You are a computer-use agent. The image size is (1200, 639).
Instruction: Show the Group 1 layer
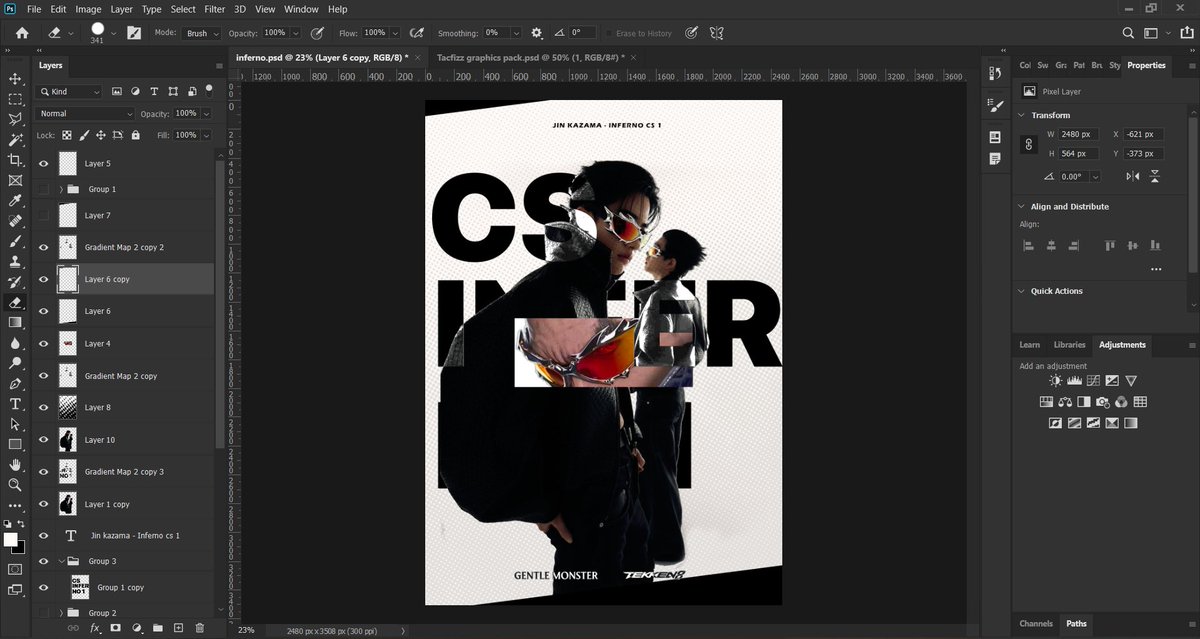coord(43,189)
